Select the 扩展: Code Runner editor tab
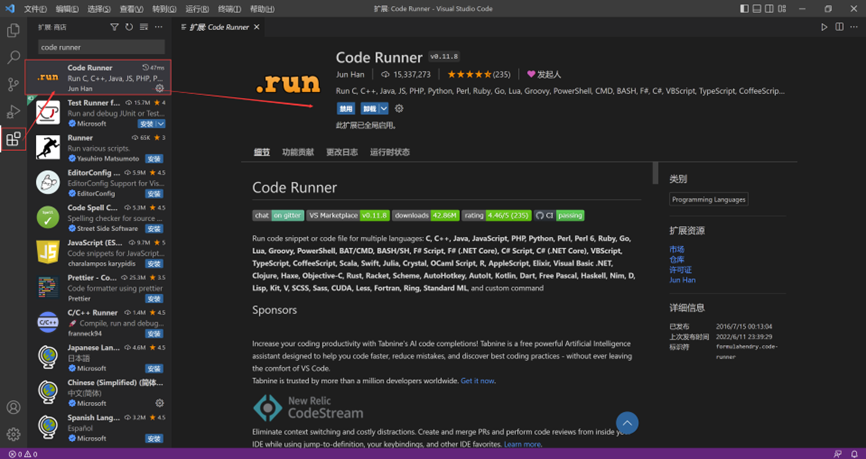 (220, 27)
